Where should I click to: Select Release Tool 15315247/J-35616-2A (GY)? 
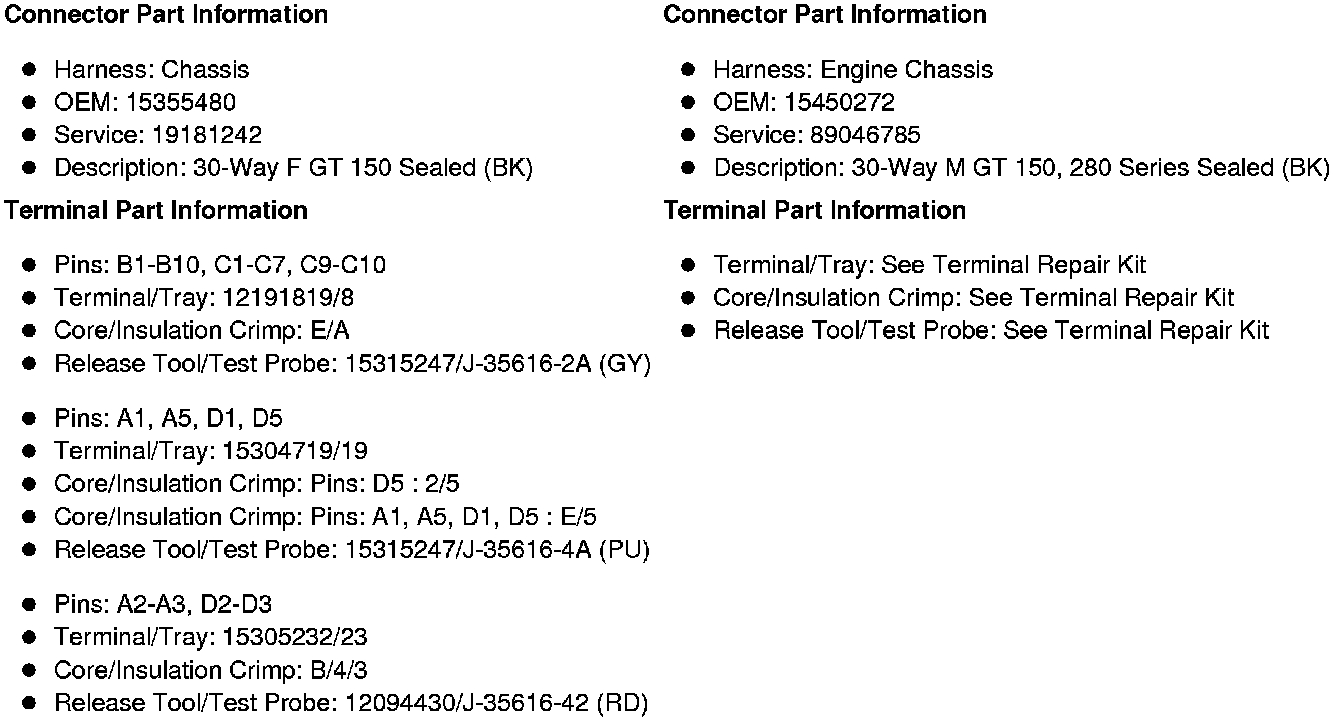coord(353,364)
